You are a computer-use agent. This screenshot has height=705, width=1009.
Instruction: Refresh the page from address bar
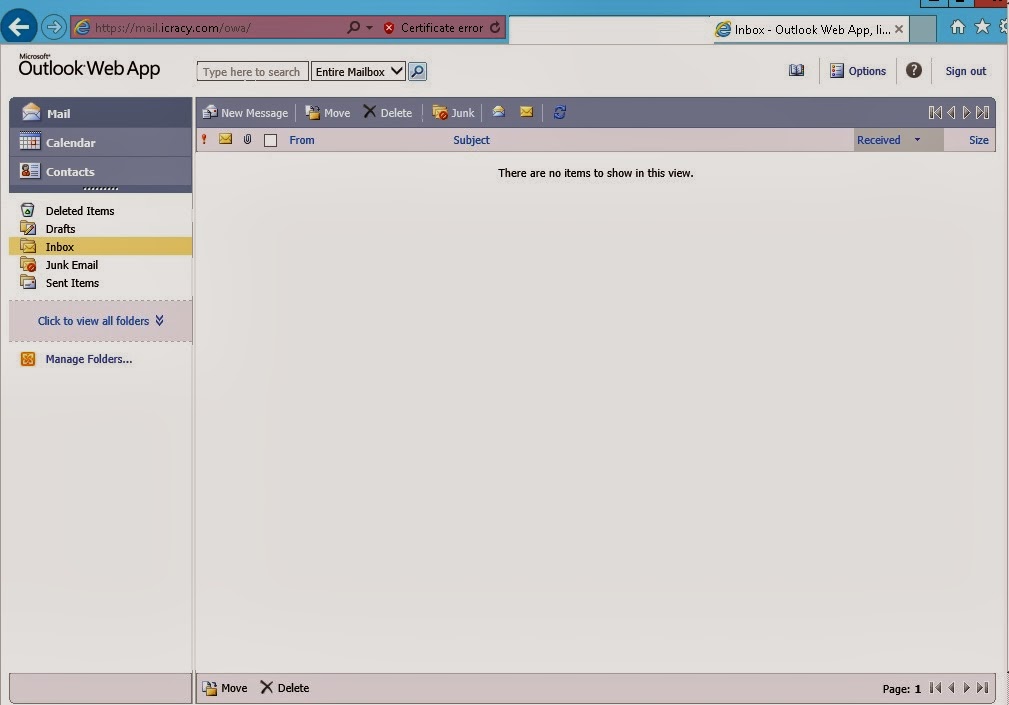[x=495, y=28]
